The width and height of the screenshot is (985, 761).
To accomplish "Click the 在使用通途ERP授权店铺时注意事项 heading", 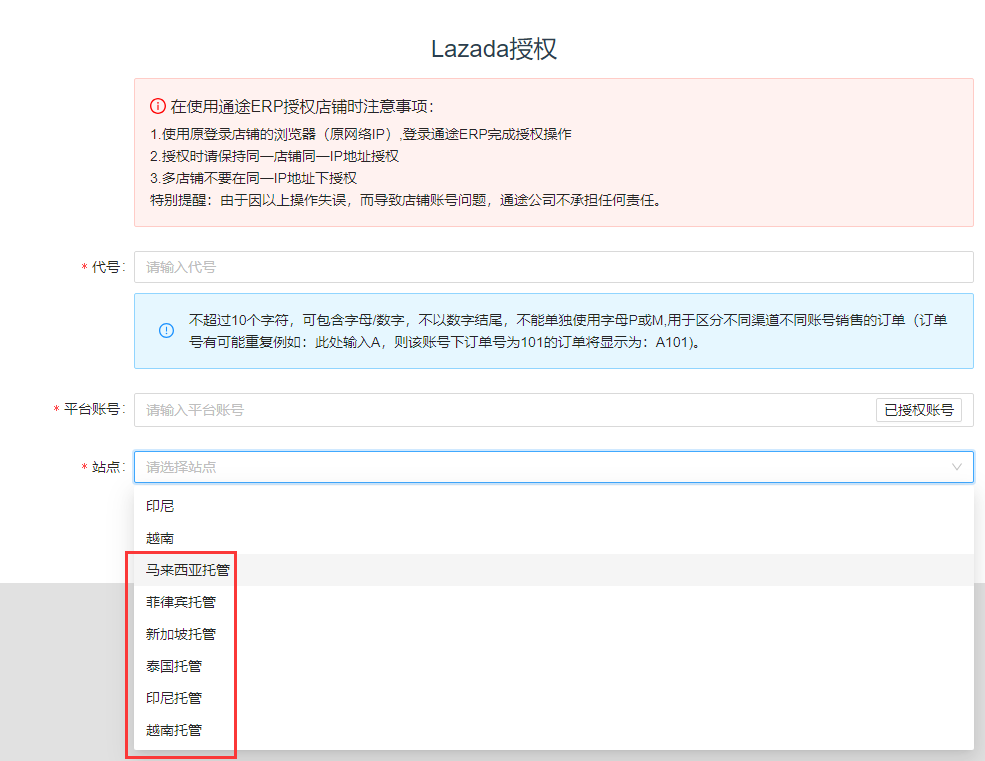I will [302, 106].
